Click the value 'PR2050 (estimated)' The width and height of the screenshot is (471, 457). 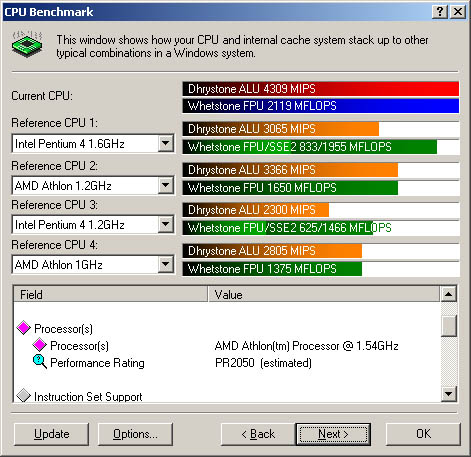point(263,363)
